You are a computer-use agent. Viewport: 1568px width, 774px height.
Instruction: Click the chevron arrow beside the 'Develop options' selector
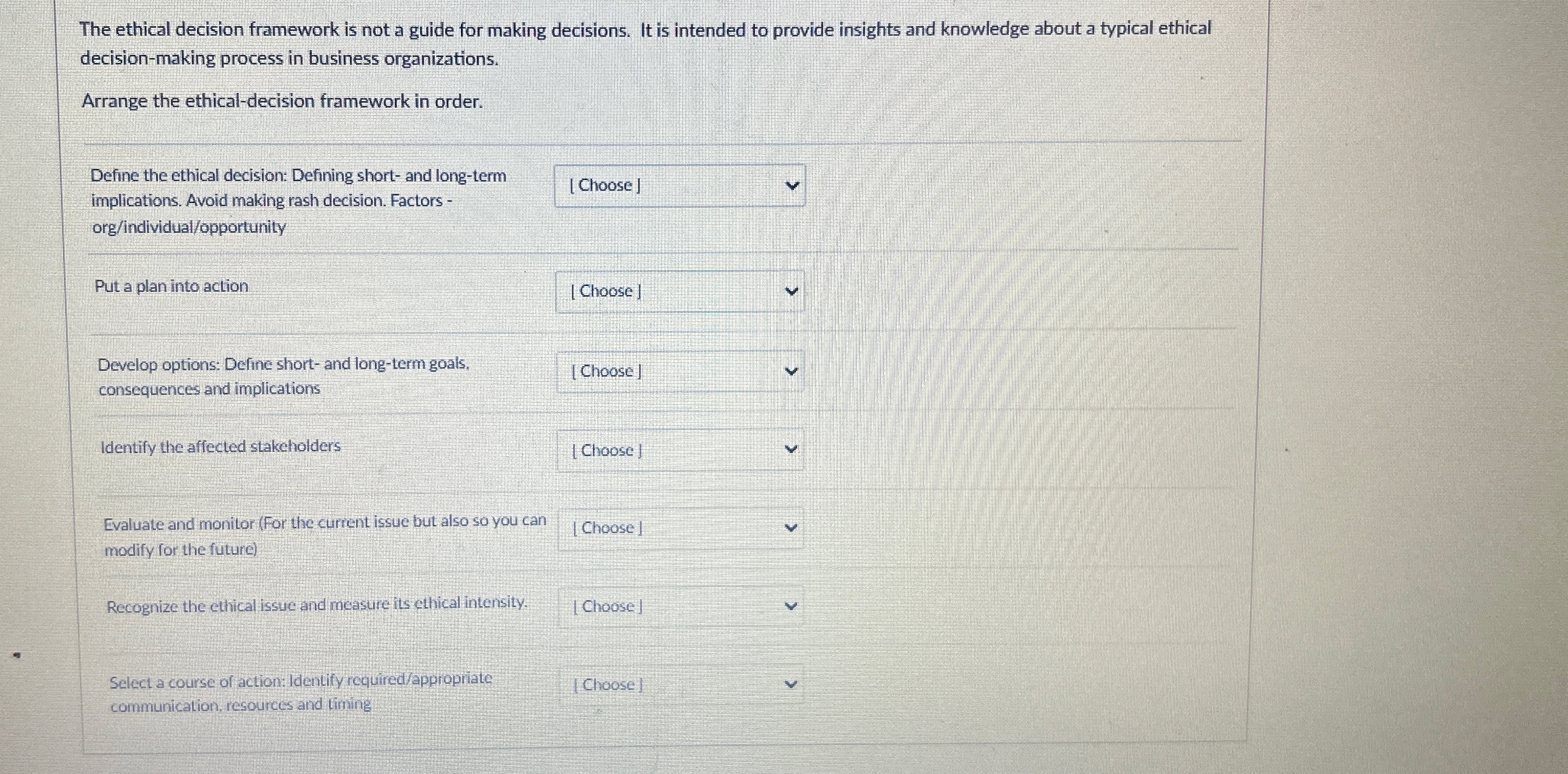792,371
